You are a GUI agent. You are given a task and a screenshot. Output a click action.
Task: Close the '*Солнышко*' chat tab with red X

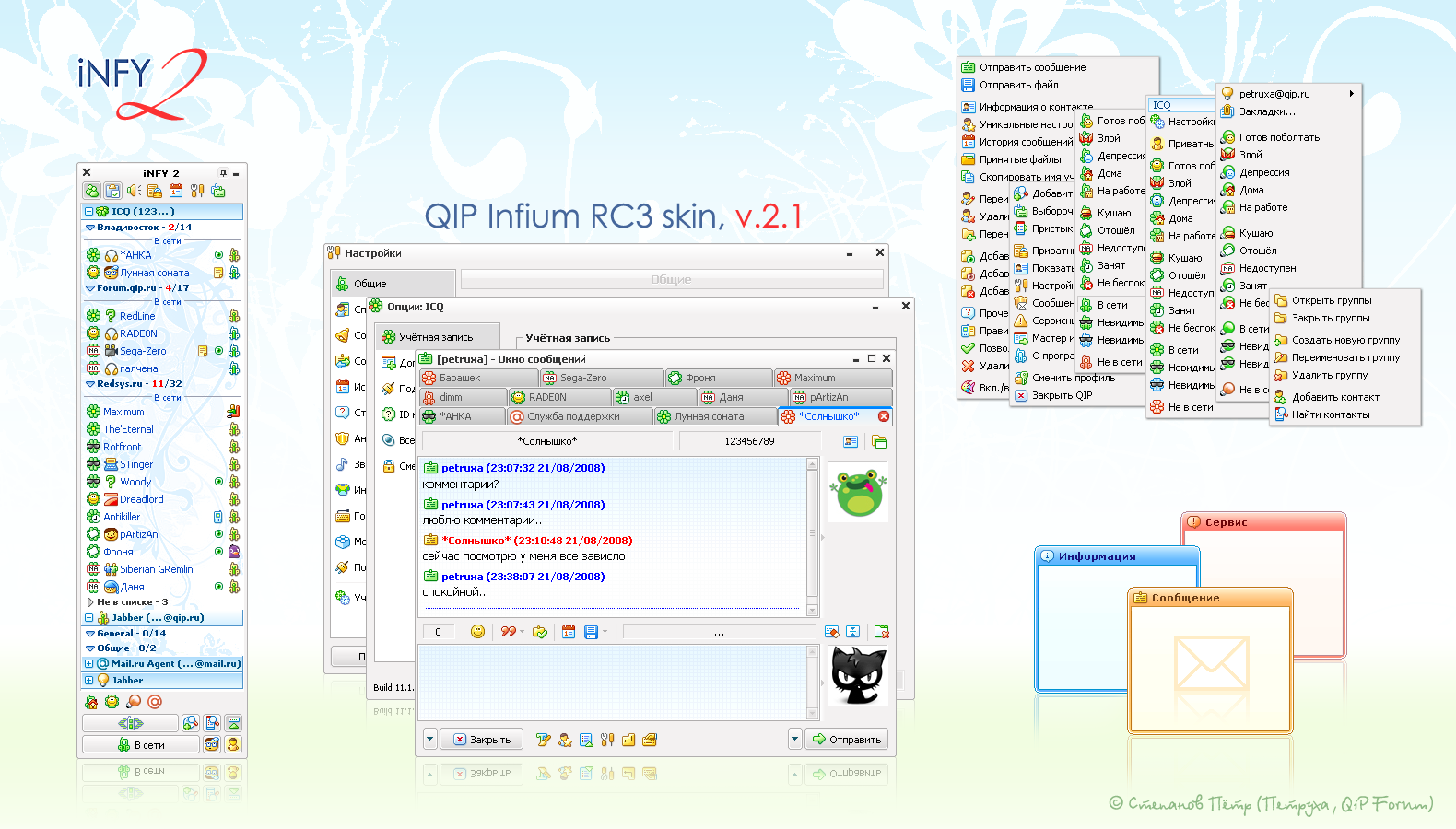(884, 416)
